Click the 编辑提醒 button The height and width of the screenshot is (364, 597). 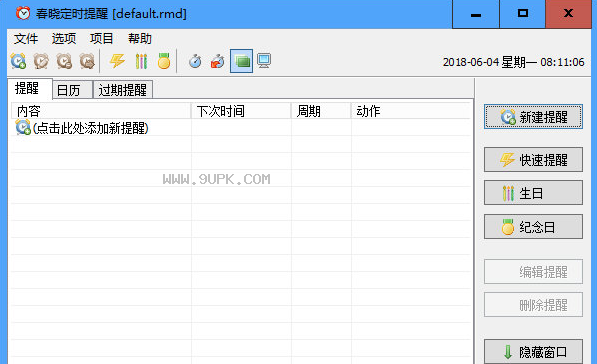click(x=533, y=272)
